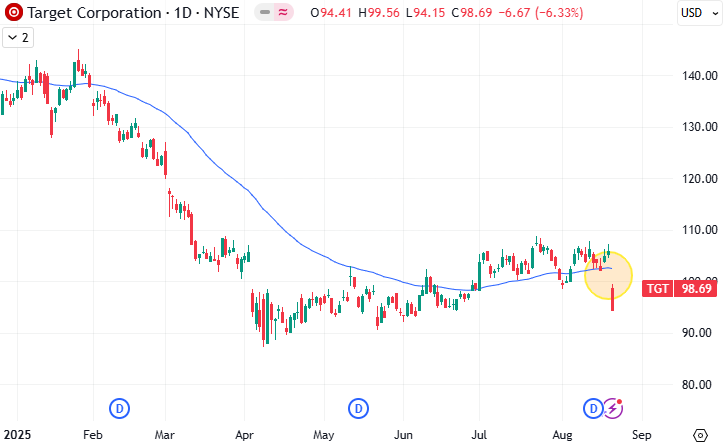723x444 pixels.
Task: Click the 98.69 last price label on axis
Action: pos(697,289)
